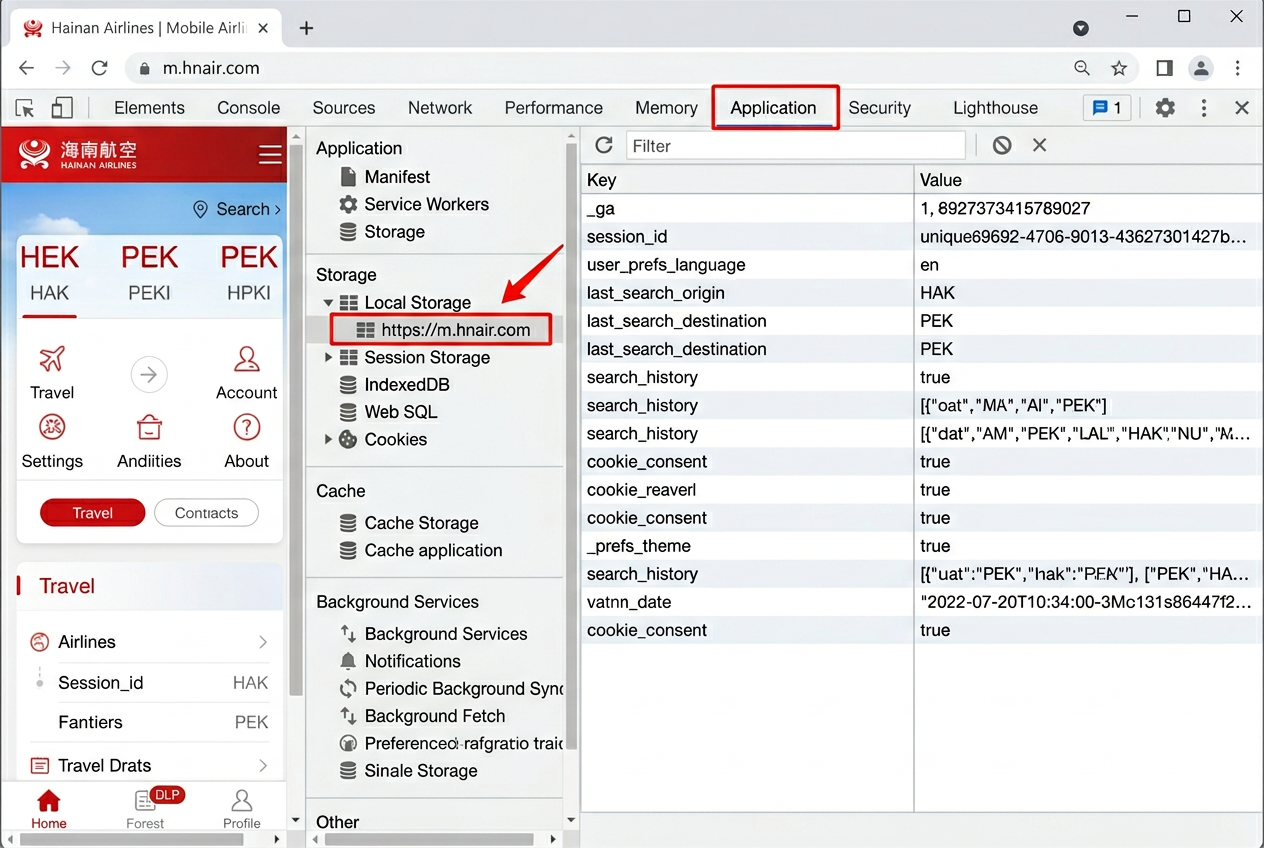Open the Chrome profile avatar
Viewport: 1264px width, 848px height.
[x=1201, y=68]
